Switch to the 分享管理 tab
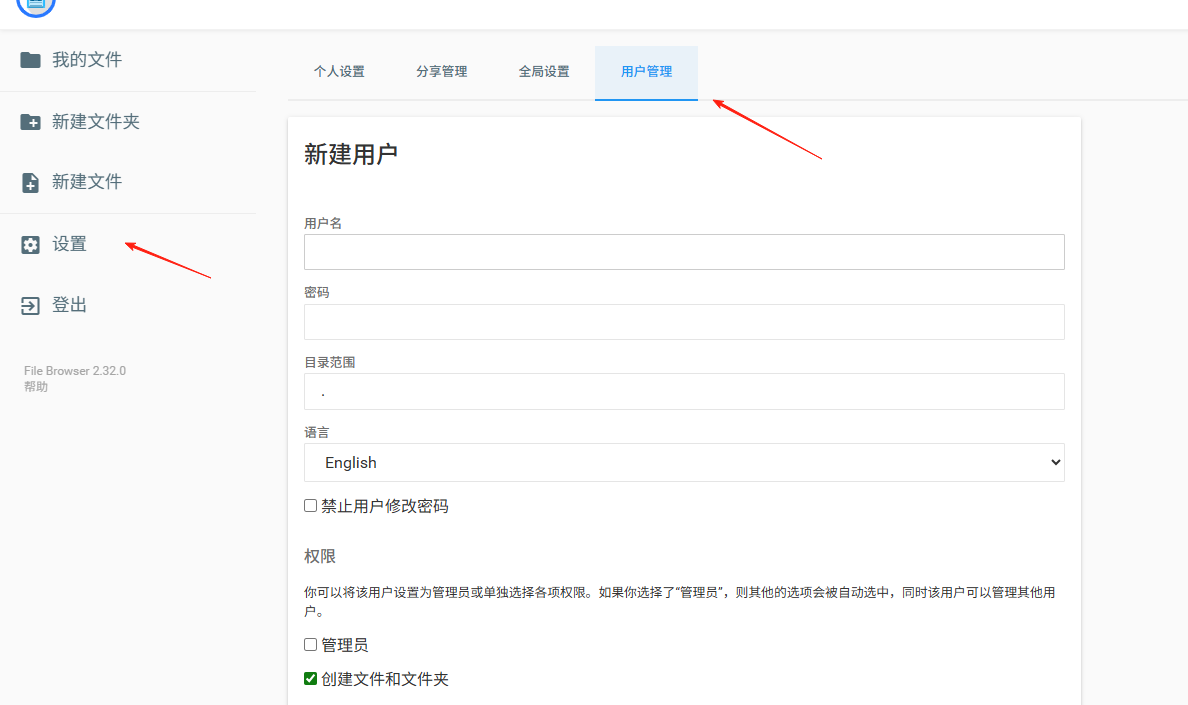This screenshot has width=1188, height=705. pyautogui.click(x=442, y=72)
